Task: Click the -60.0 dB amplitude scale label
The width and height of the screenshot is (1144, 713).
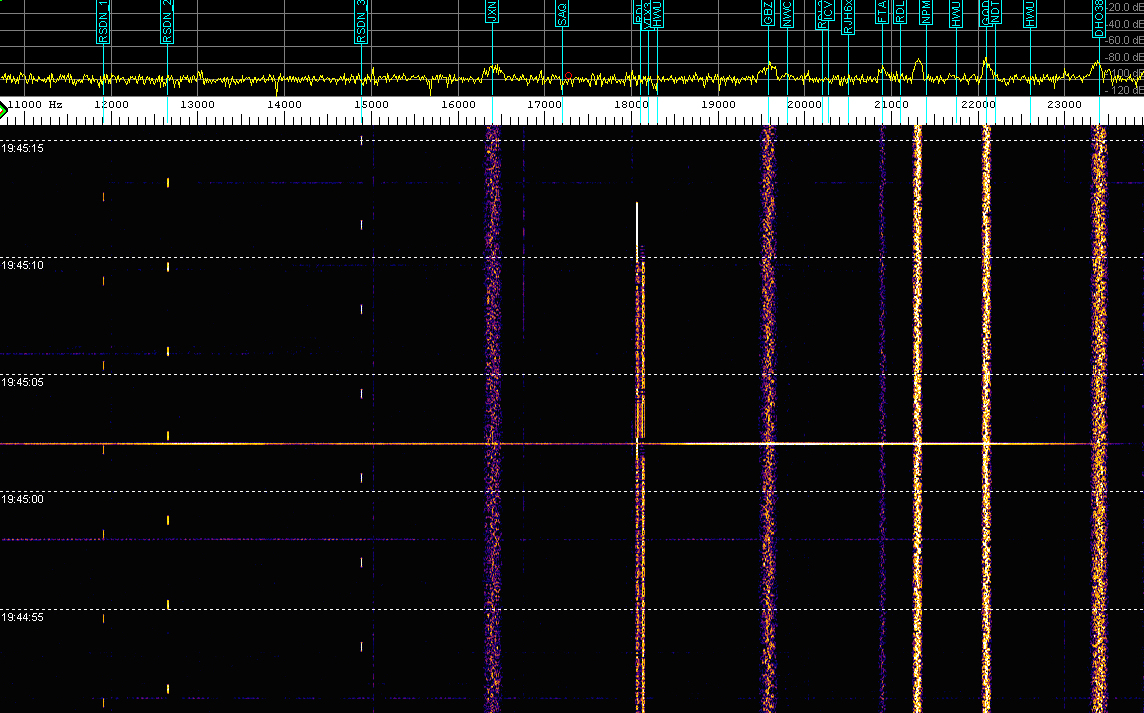Action: click(x=1126, y=40)
